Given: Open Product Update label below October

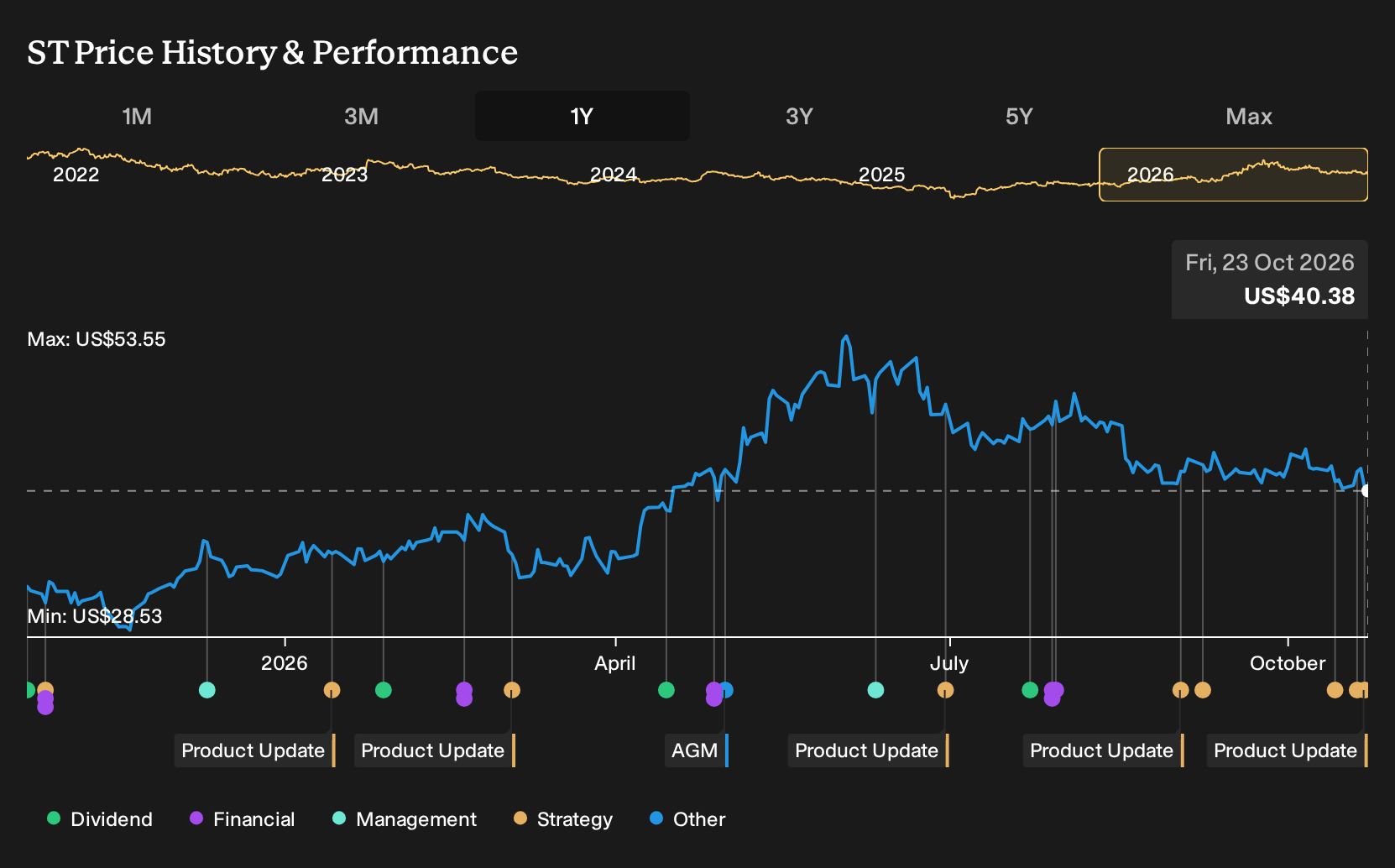Looking at the screenshot, I should click(x=1288, y=750).
